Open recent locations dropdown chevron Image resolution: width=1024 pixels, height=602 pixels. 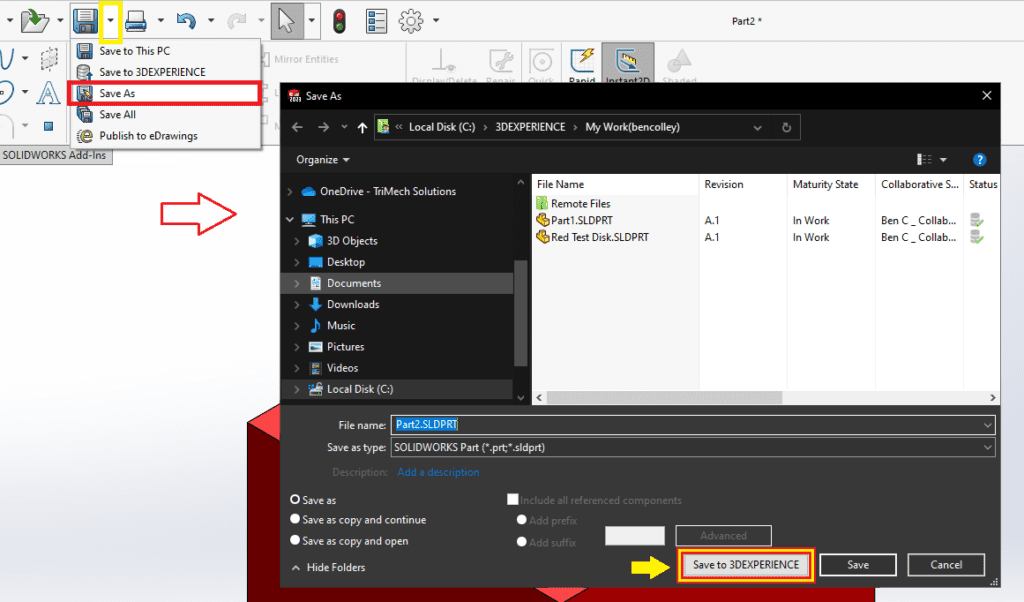(x=344, y=127)
